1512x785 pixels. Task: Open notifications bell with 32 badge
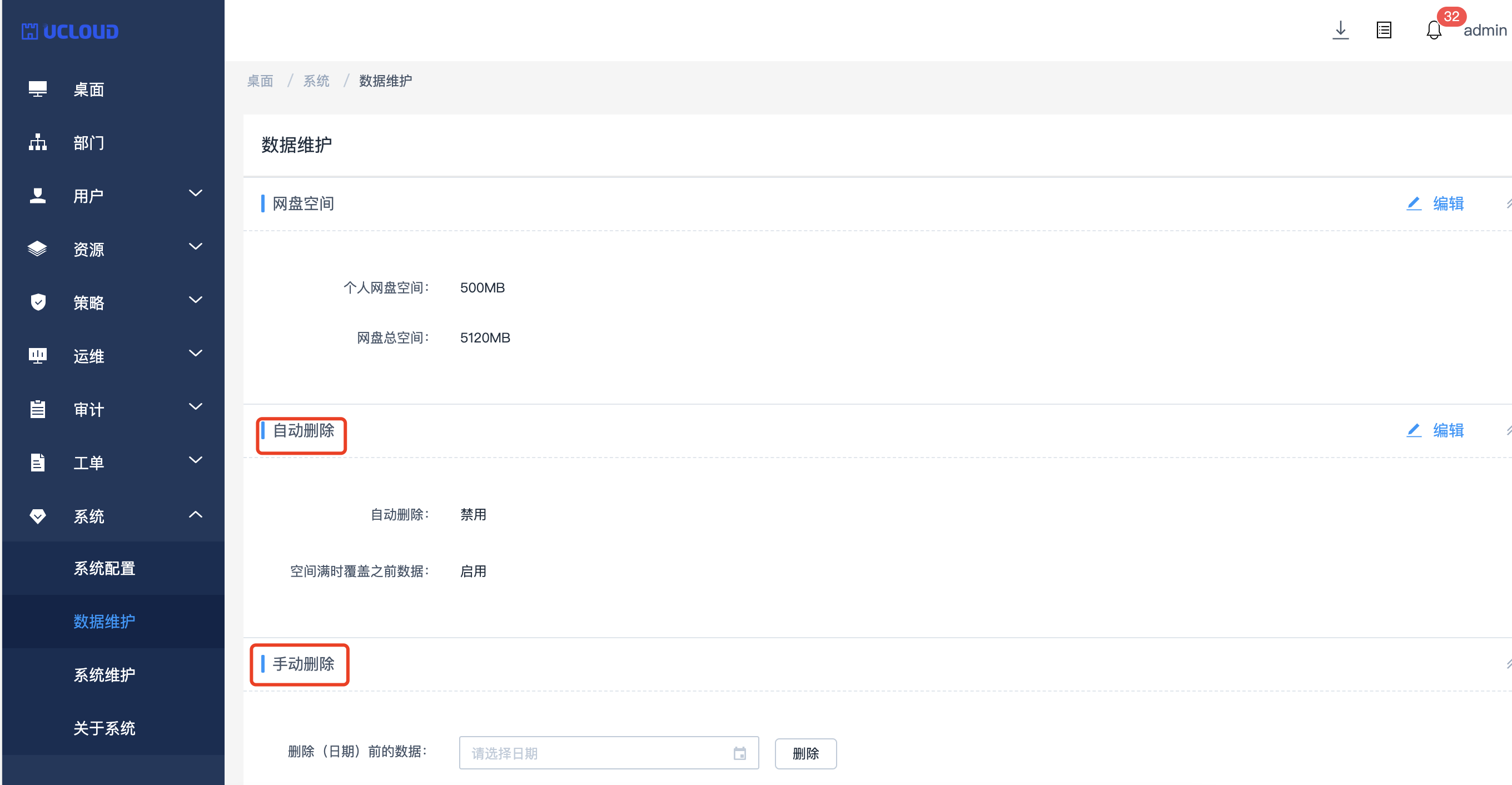coord(1434,30)
